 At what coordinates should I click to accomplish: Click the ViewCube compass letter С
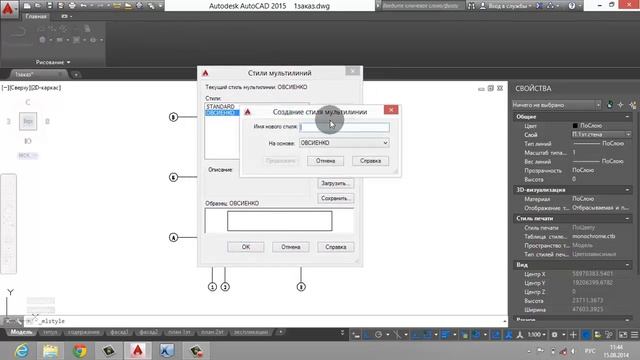click(x=28, y=102)
